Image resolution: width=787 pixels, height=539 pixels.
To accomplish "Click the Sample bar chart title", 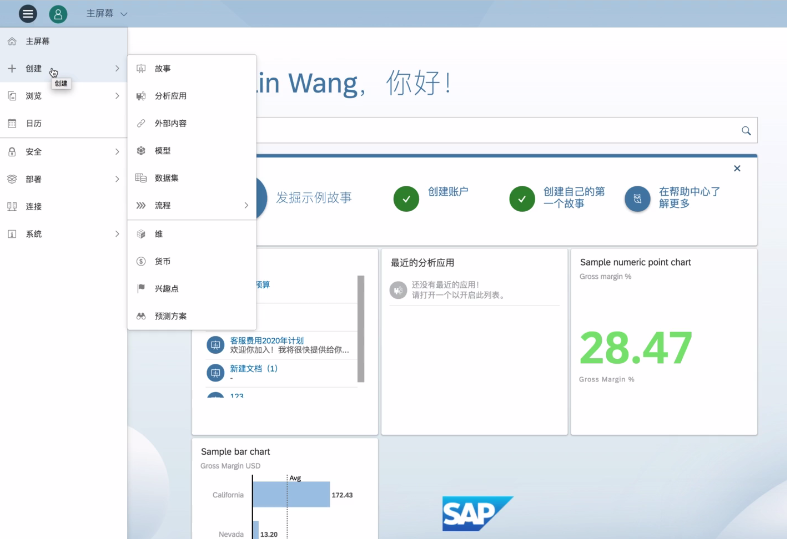I will [x=235, y=452].
